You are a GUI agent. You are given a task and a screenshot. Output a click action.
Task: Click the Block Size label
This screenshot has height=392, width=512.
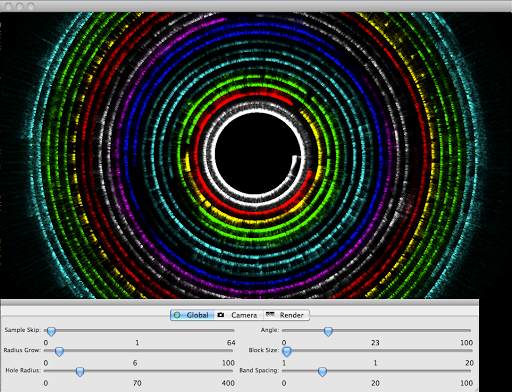click(x=264, y=350)
